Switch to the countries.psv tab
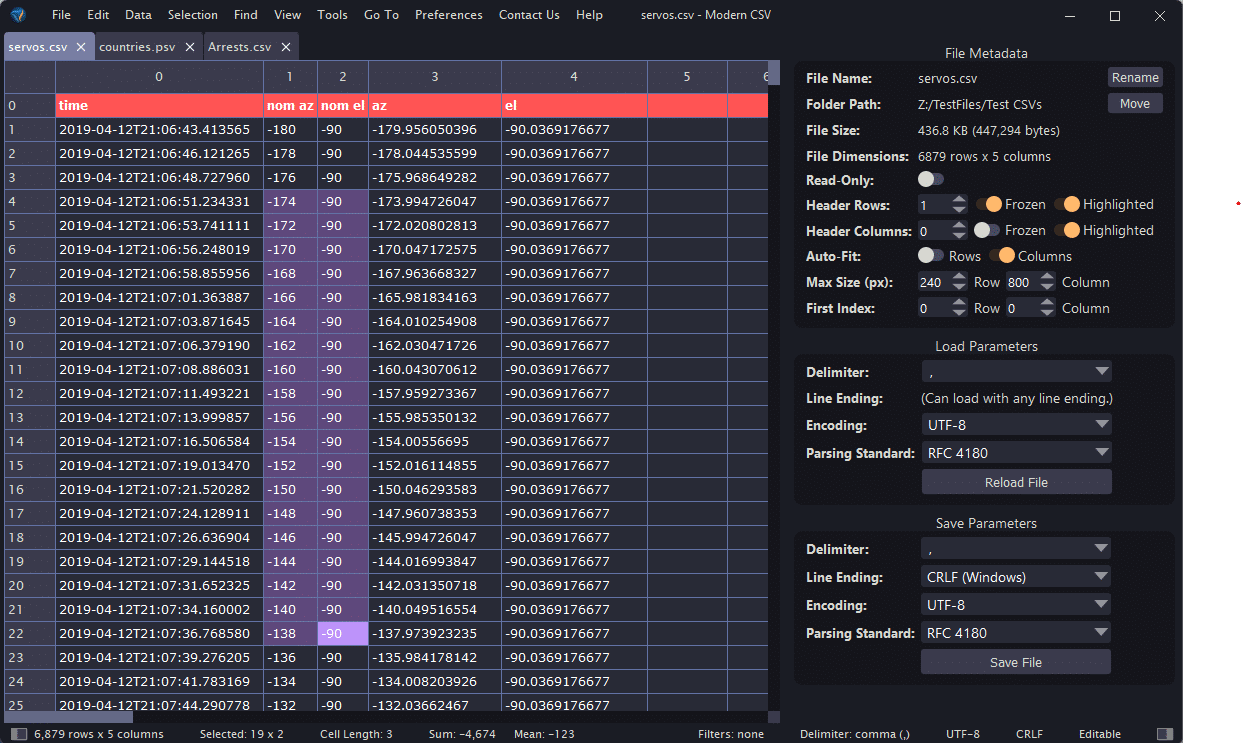This screenshot has width=1241, height=743. [138, 45]
